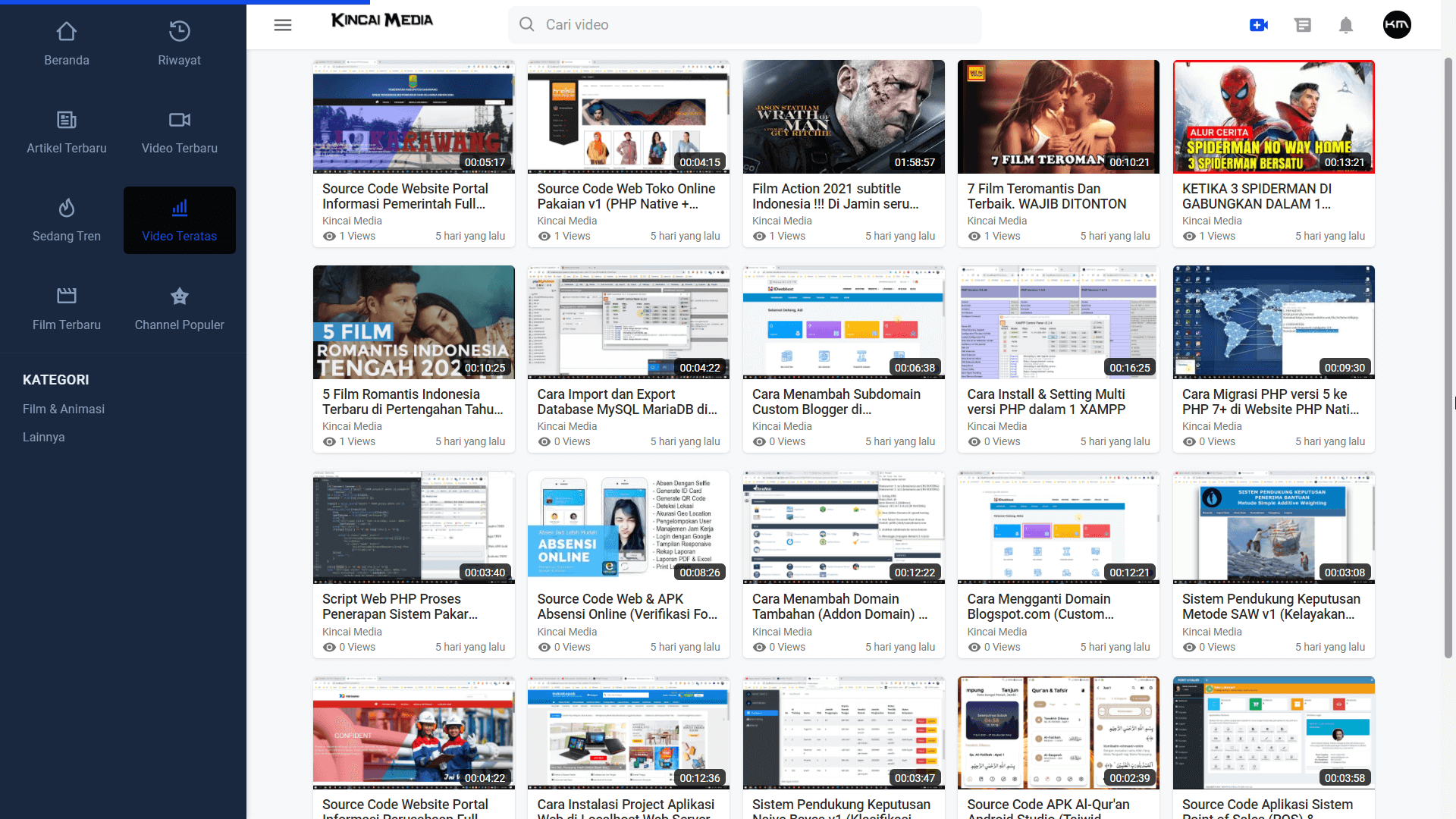Open the notifications bell
This screenshot has height=819, width=1456.
(x=1346, y=25)
